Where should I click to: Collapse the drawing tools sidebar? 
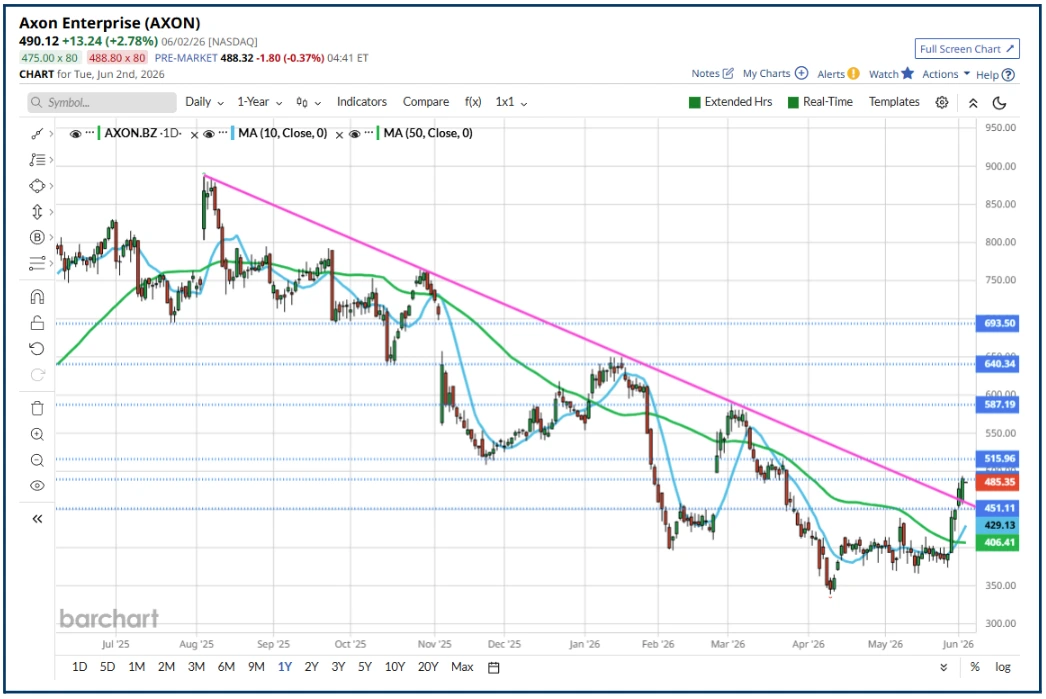tap(37, 519)
